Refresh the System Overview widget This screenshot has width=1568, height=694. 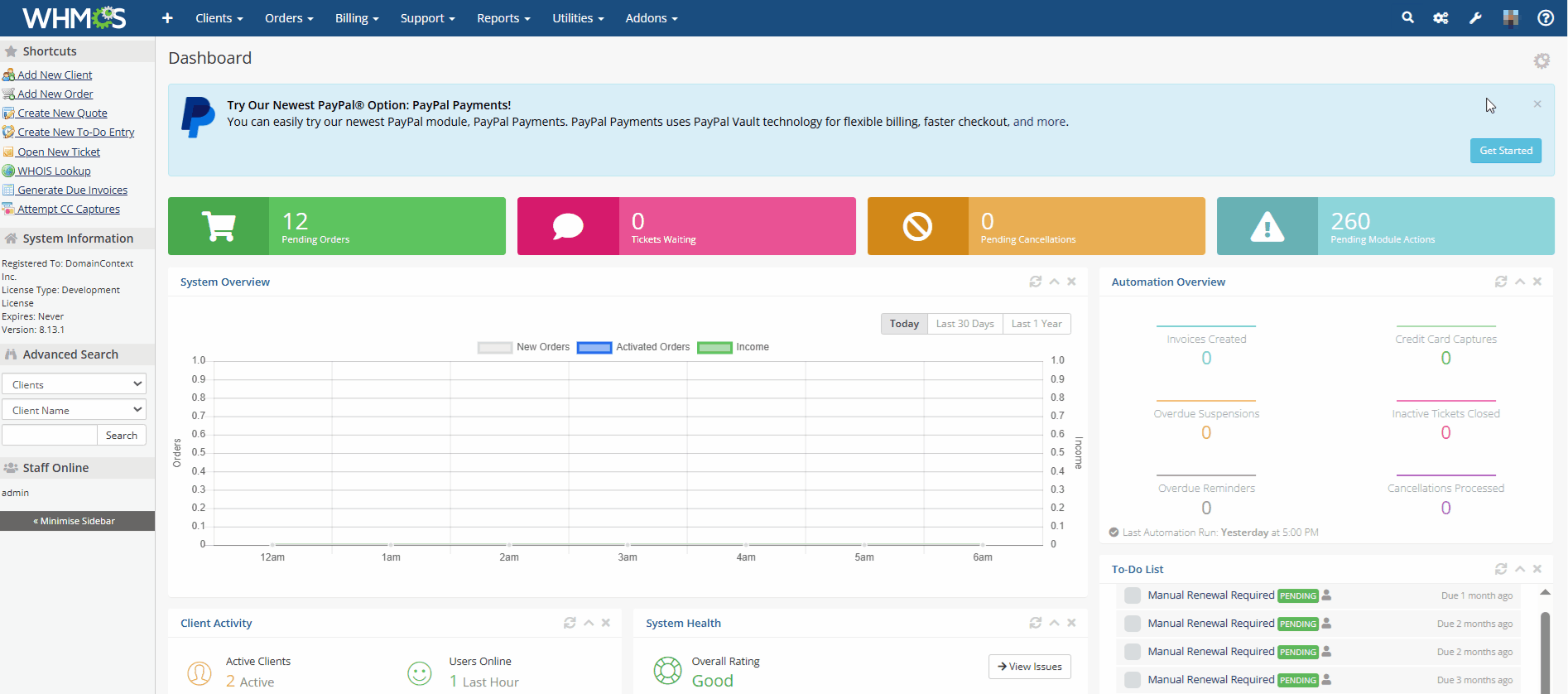coord(1035,282)
